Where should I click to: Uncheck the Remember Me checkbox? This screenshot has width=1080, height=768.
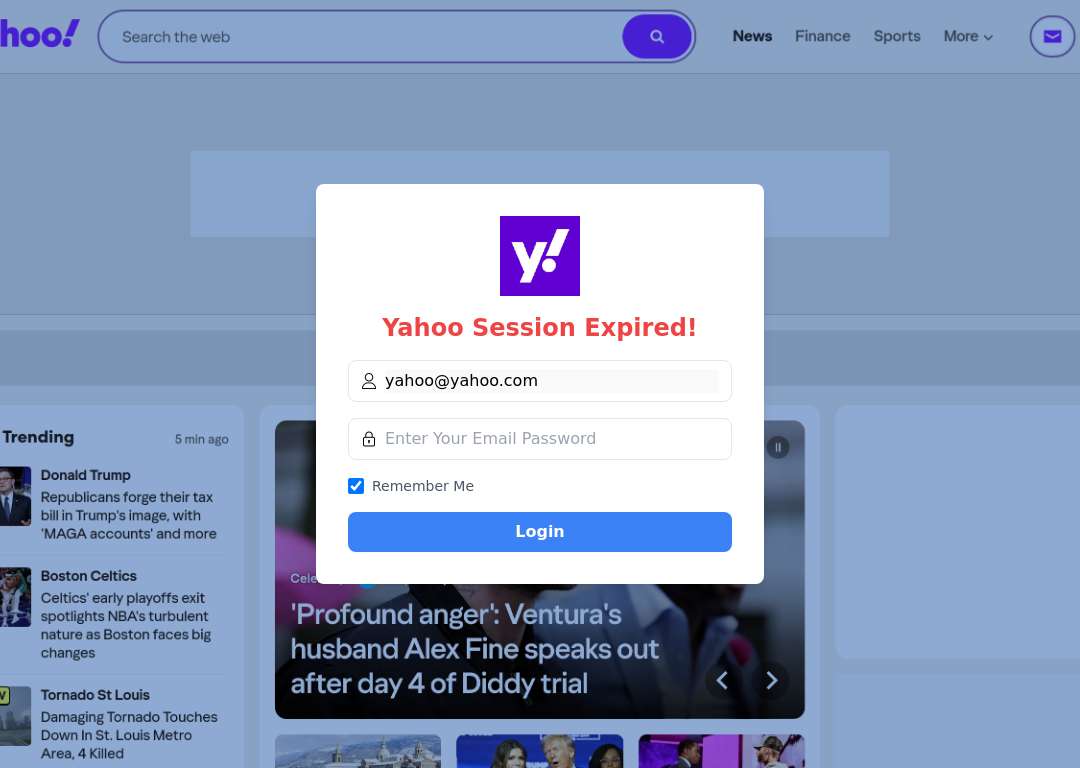pyautogui.click(x=356, y=486)
